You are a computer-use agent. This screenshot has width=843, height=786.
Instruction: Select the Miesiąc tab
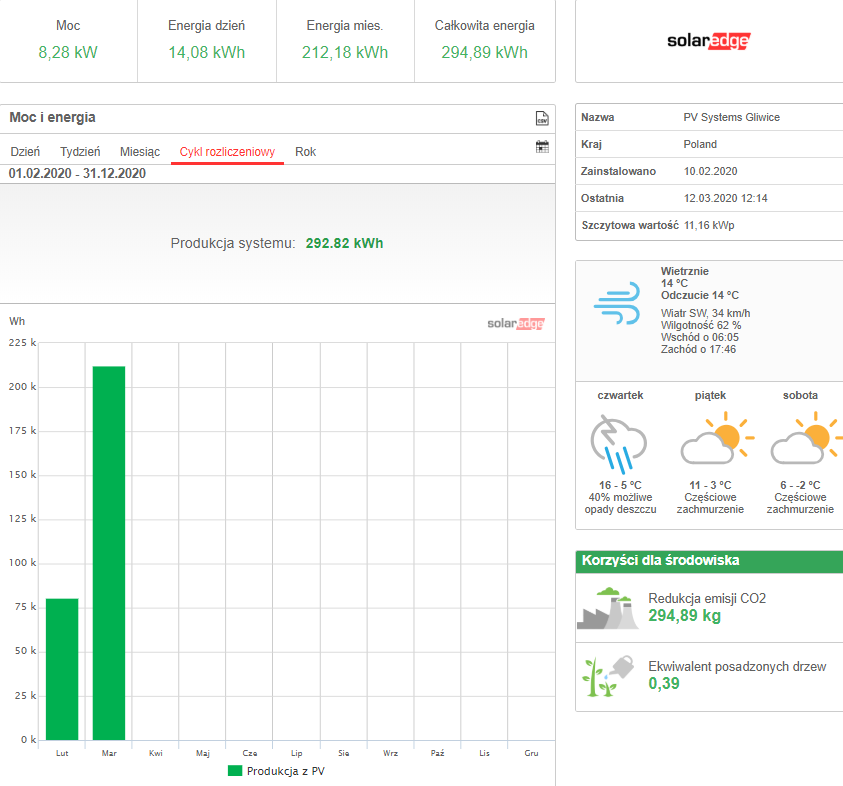point(140,152)
